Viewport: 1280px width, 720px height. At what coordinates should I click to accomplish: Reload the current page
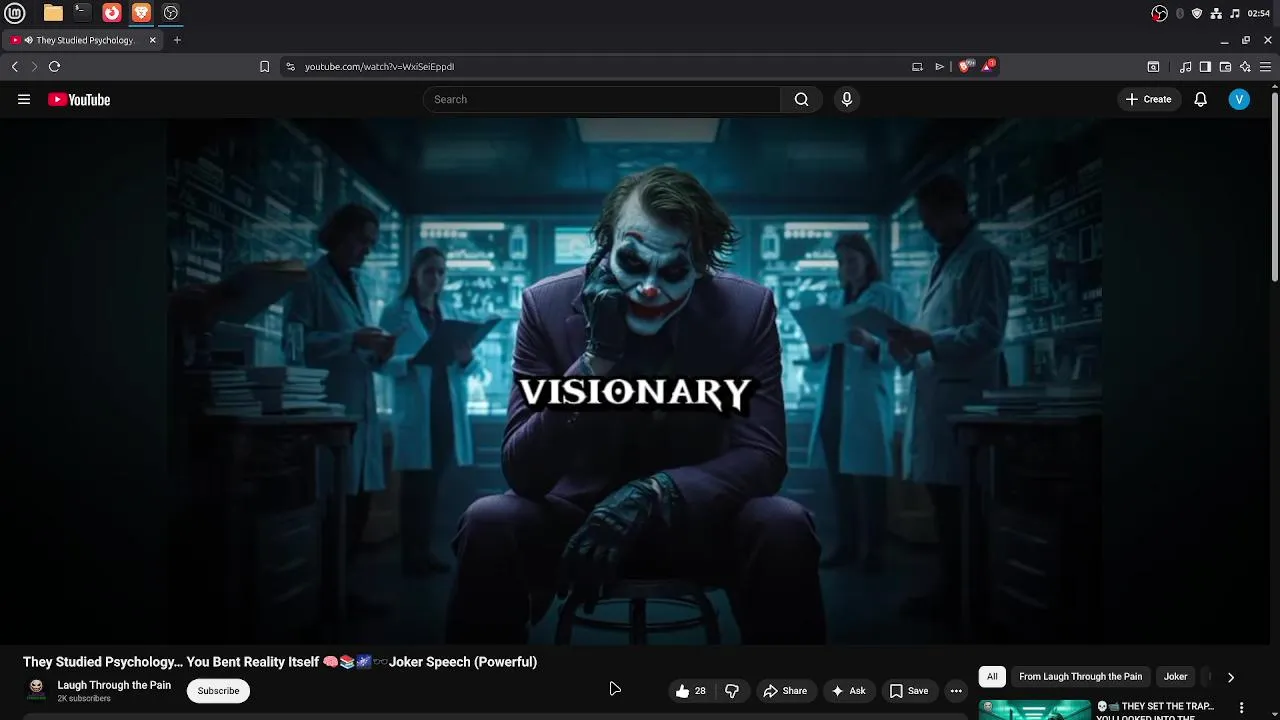pyautogui.click(x=54, y=66)
